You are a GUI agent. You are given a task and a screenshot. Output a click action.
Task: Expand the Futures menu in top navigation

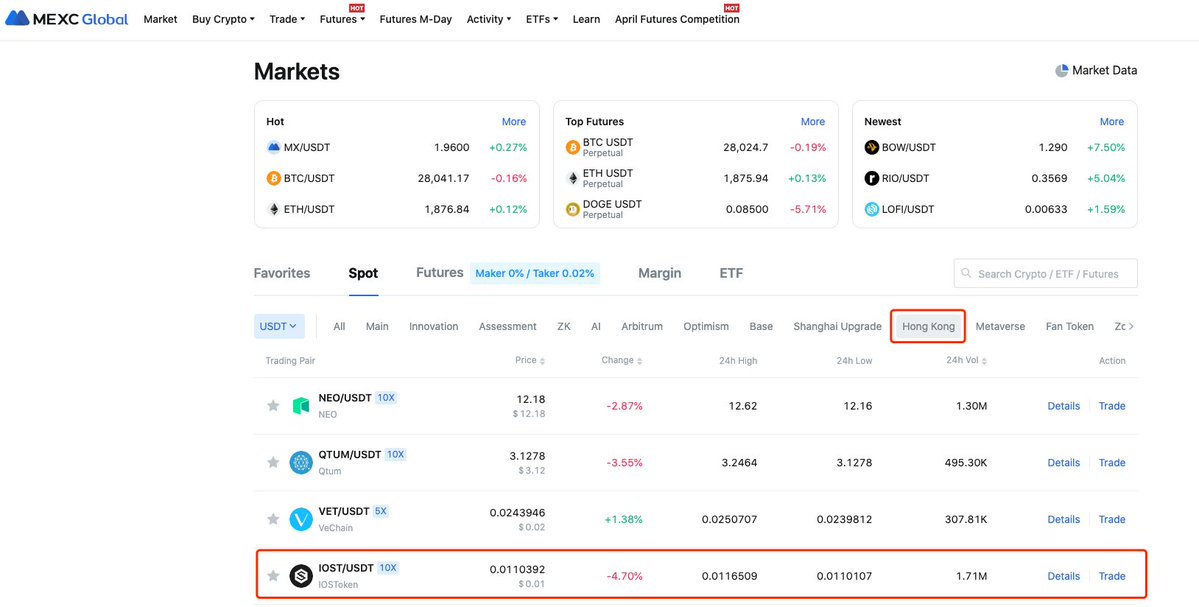point(342,19)
